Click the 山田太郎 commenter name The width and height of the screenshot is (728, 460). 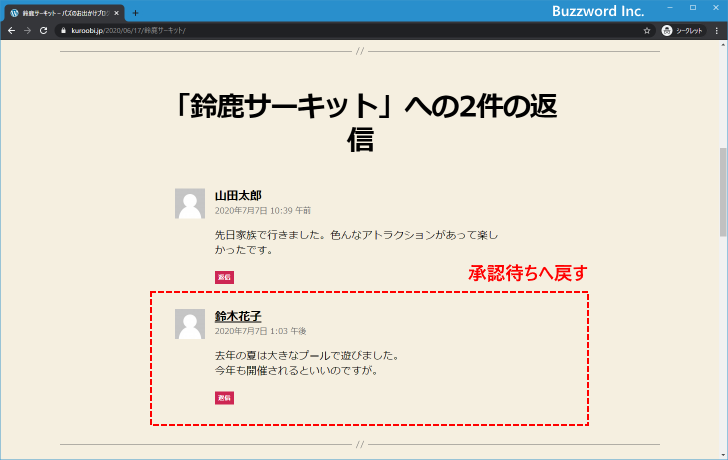pyautogui.click(x=238, y=195)
